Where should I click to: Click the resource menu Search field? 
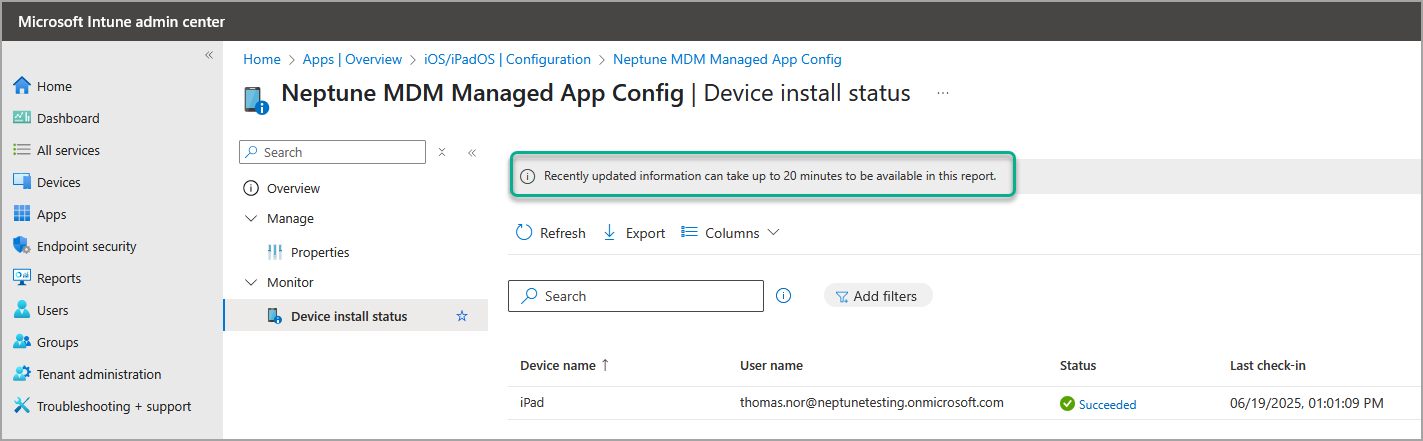click(x=333, y=152)
